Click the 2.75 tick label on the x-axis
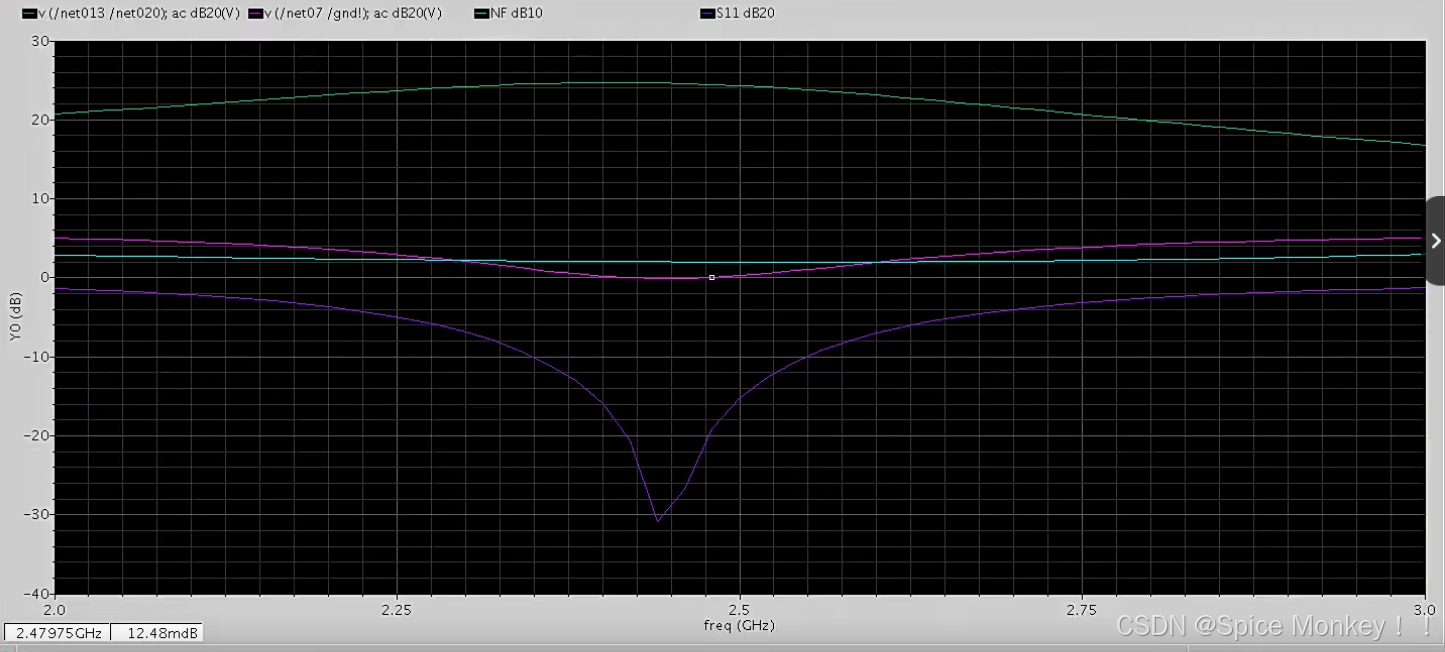Viewport: 1445px width, 652px height. [1082, 610]
